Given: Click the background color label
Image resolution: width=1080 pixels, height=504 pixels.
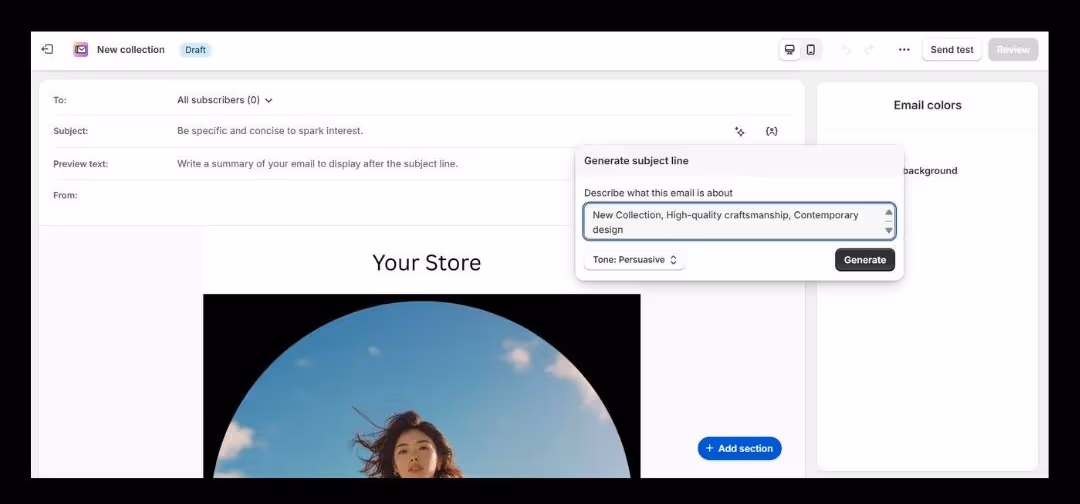Looking at the screenshot, I should [930, 171].
